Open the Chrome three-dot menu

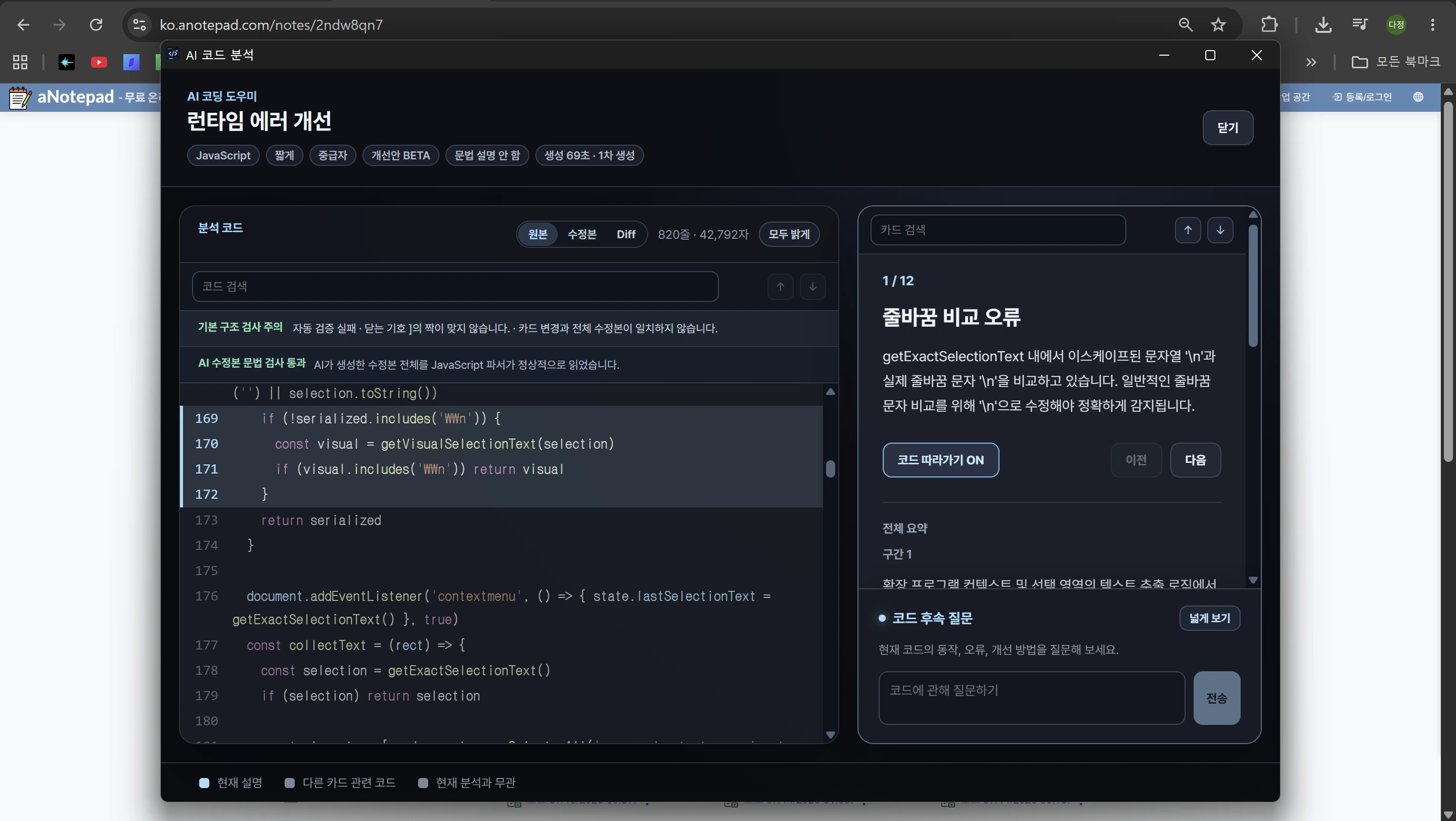1432,25
